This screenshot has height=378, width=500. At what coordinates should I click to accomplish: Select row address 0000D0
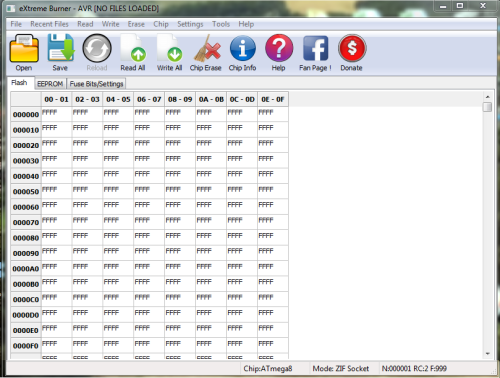26,315
